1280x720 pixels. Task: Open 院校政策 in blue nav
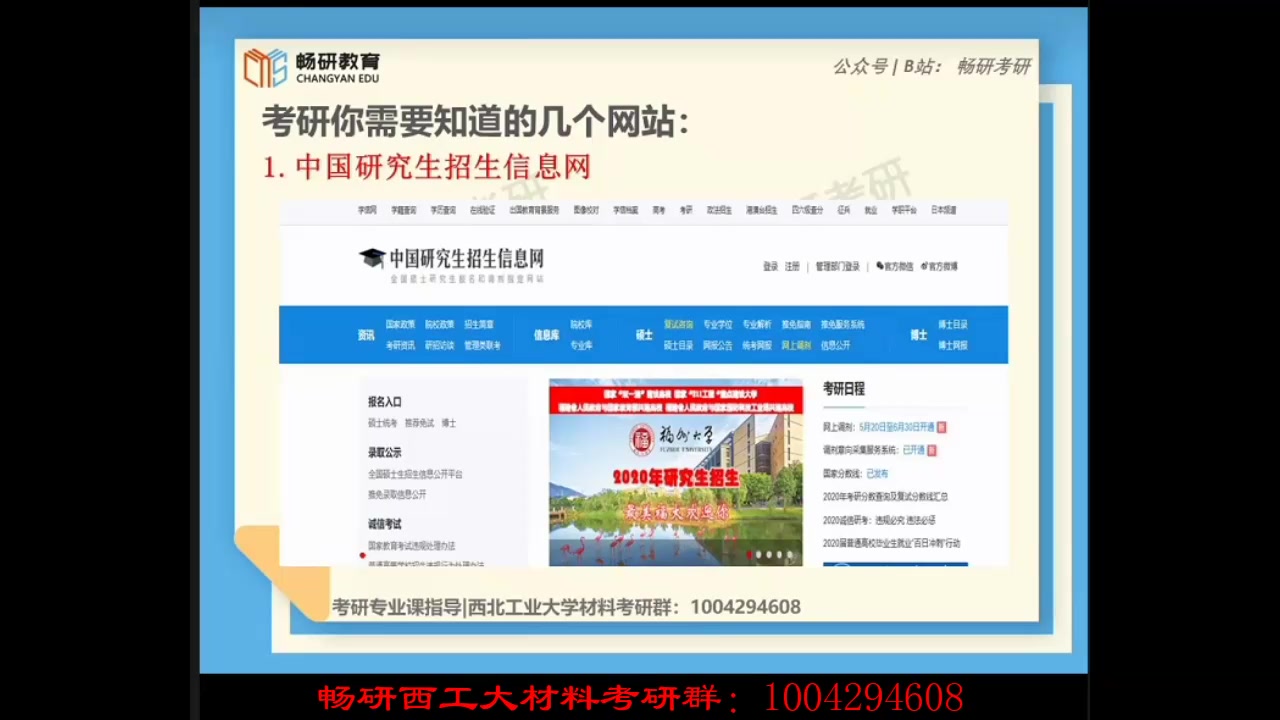pyautogui.click(x=439, y=325)
